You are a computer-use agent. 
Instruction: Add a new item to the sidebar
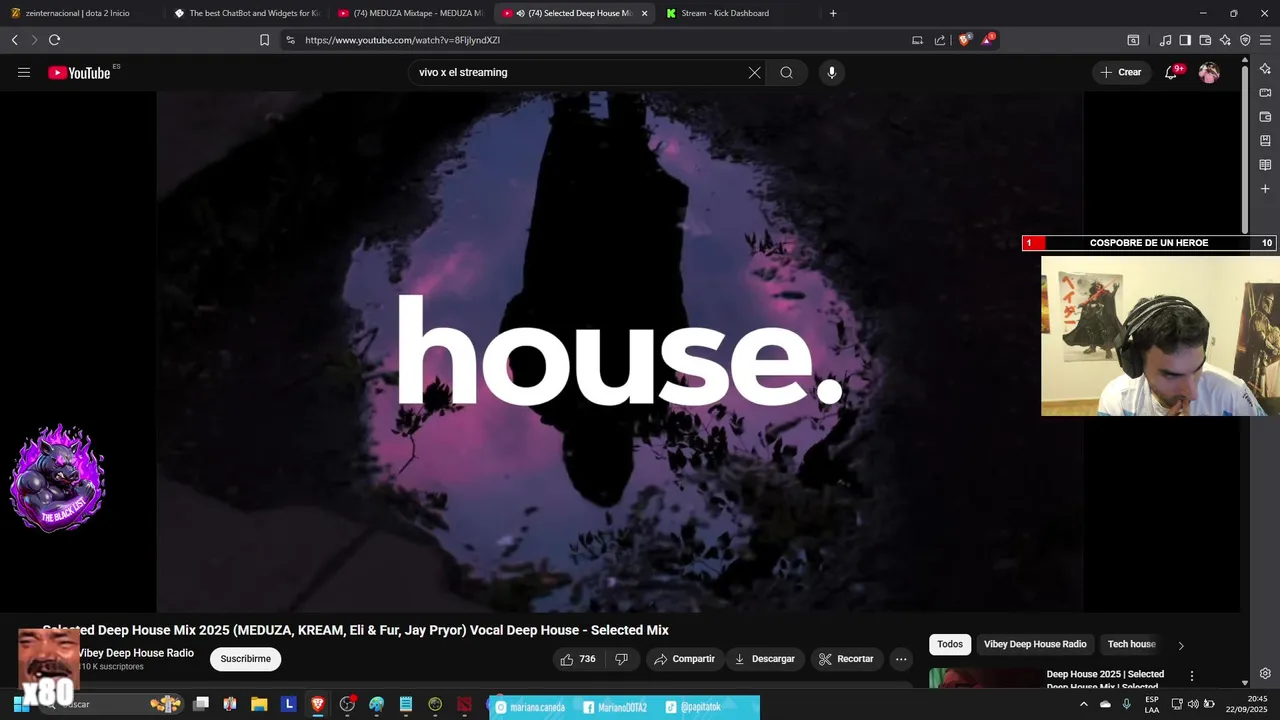pos(1265,189)
